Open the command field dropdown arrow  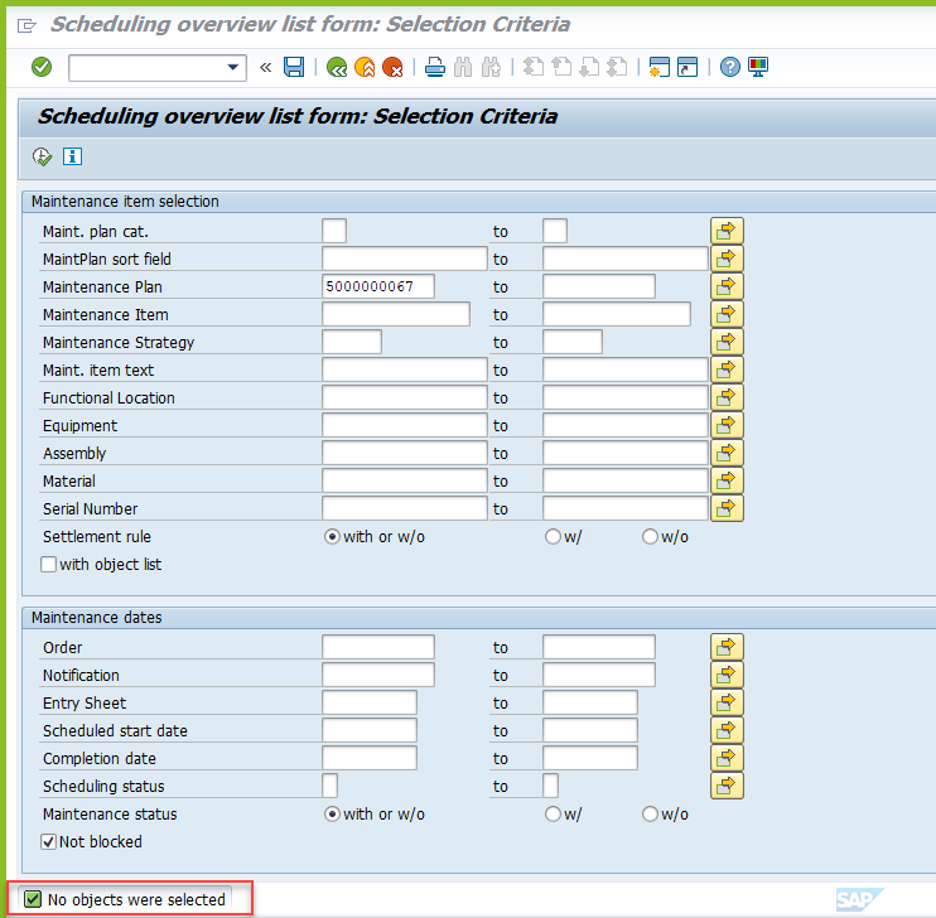(x=234, y=67)
